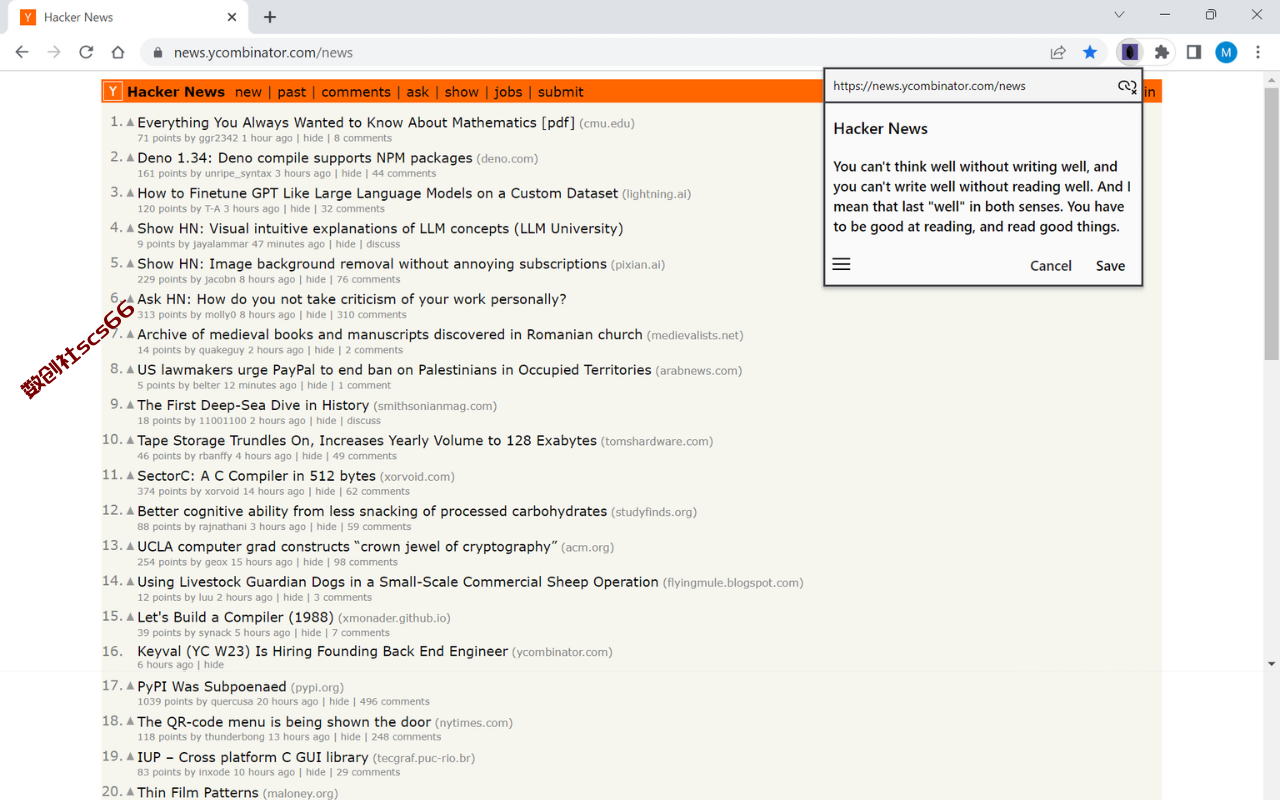Screen dimensions: 1280x800
Task: Open 496 comments on PyPI story
Action: (395, 702)
